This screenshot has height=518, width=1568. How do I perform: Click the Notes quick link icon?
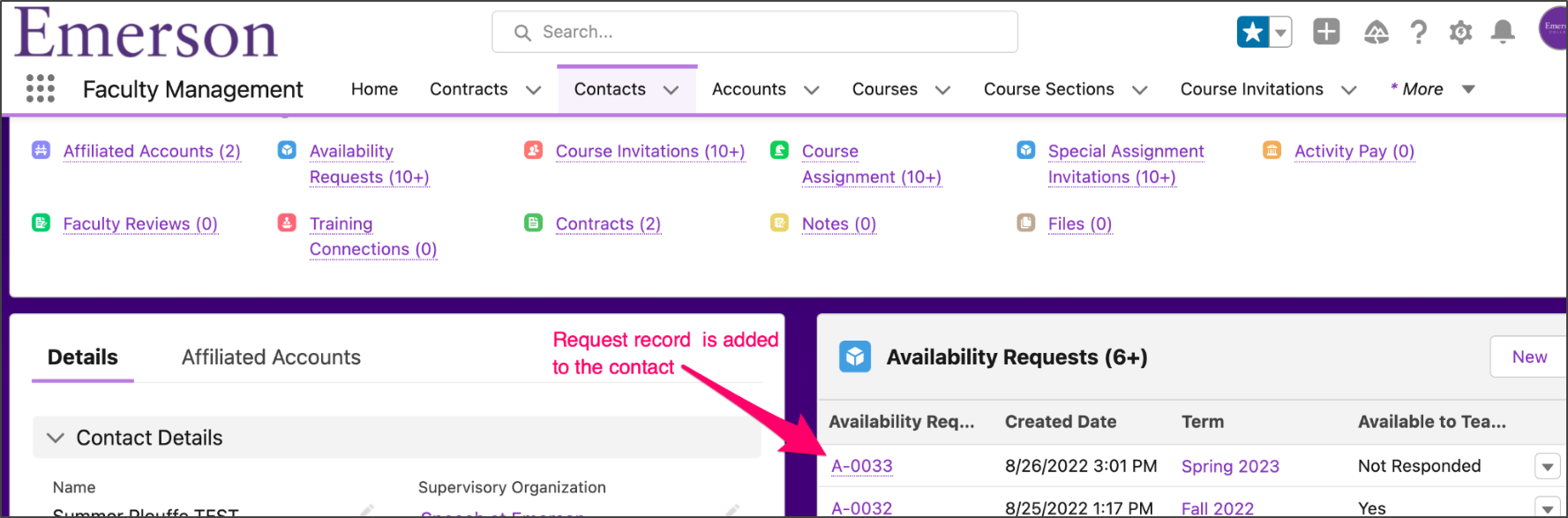pyautogui.click(x=780, y=222)
